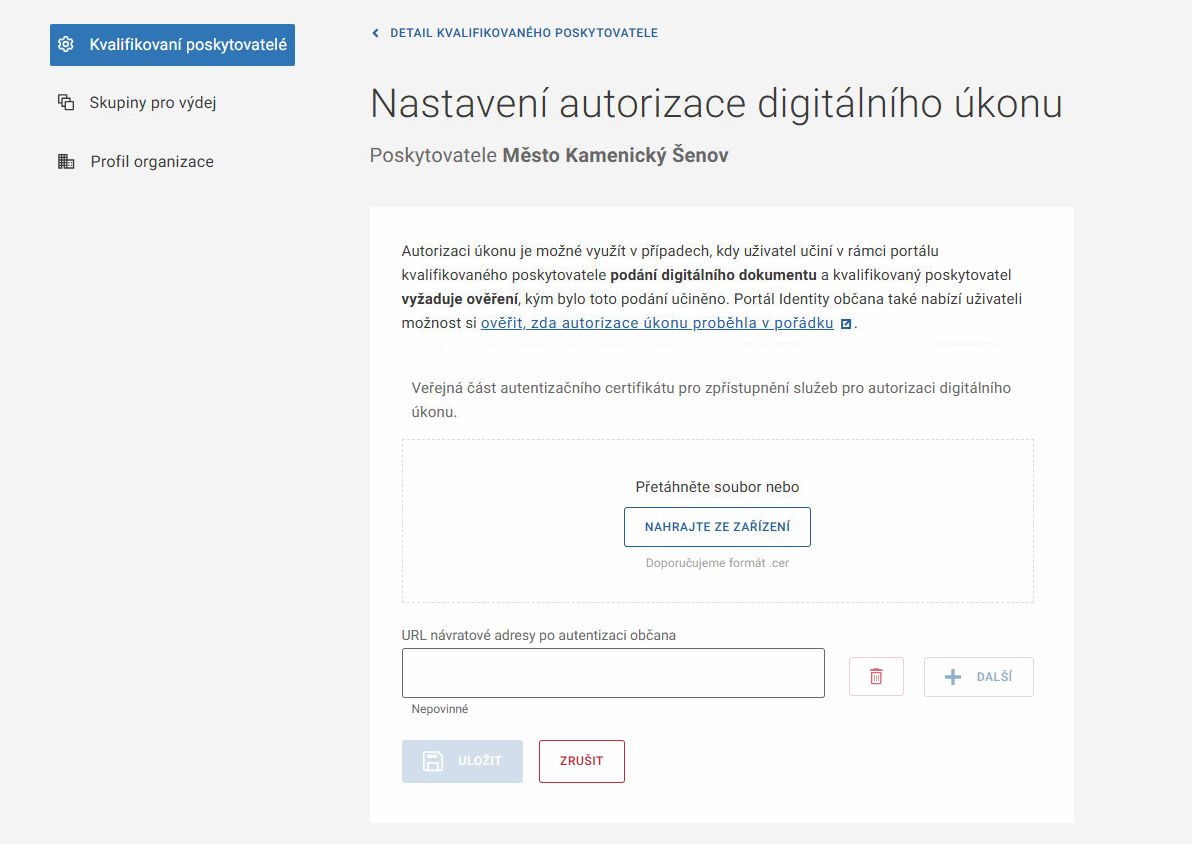Click the back chevron before the detail link
Screen dimensions: 1192x844
click(x=375, y=32)
